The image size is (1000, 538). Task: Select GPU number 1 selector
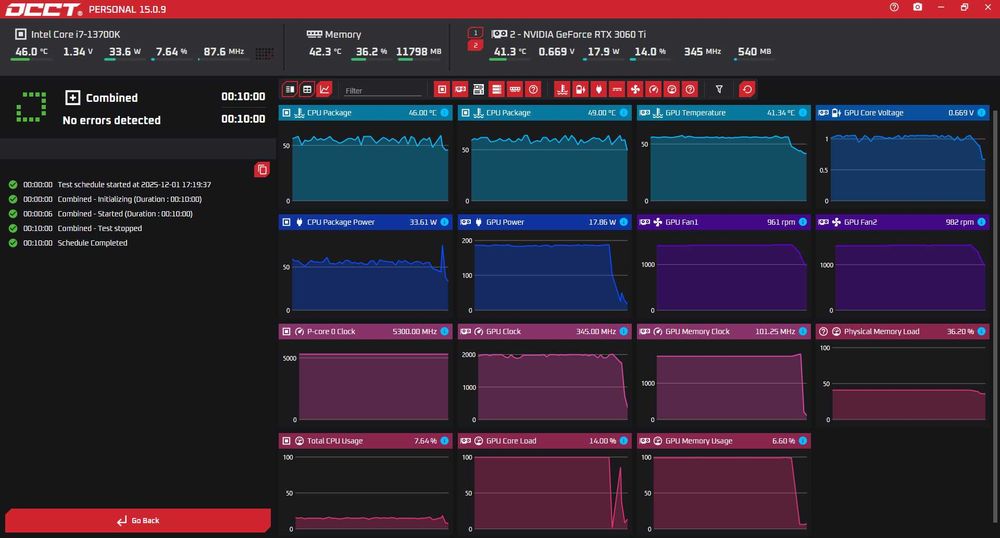[475, 33]
